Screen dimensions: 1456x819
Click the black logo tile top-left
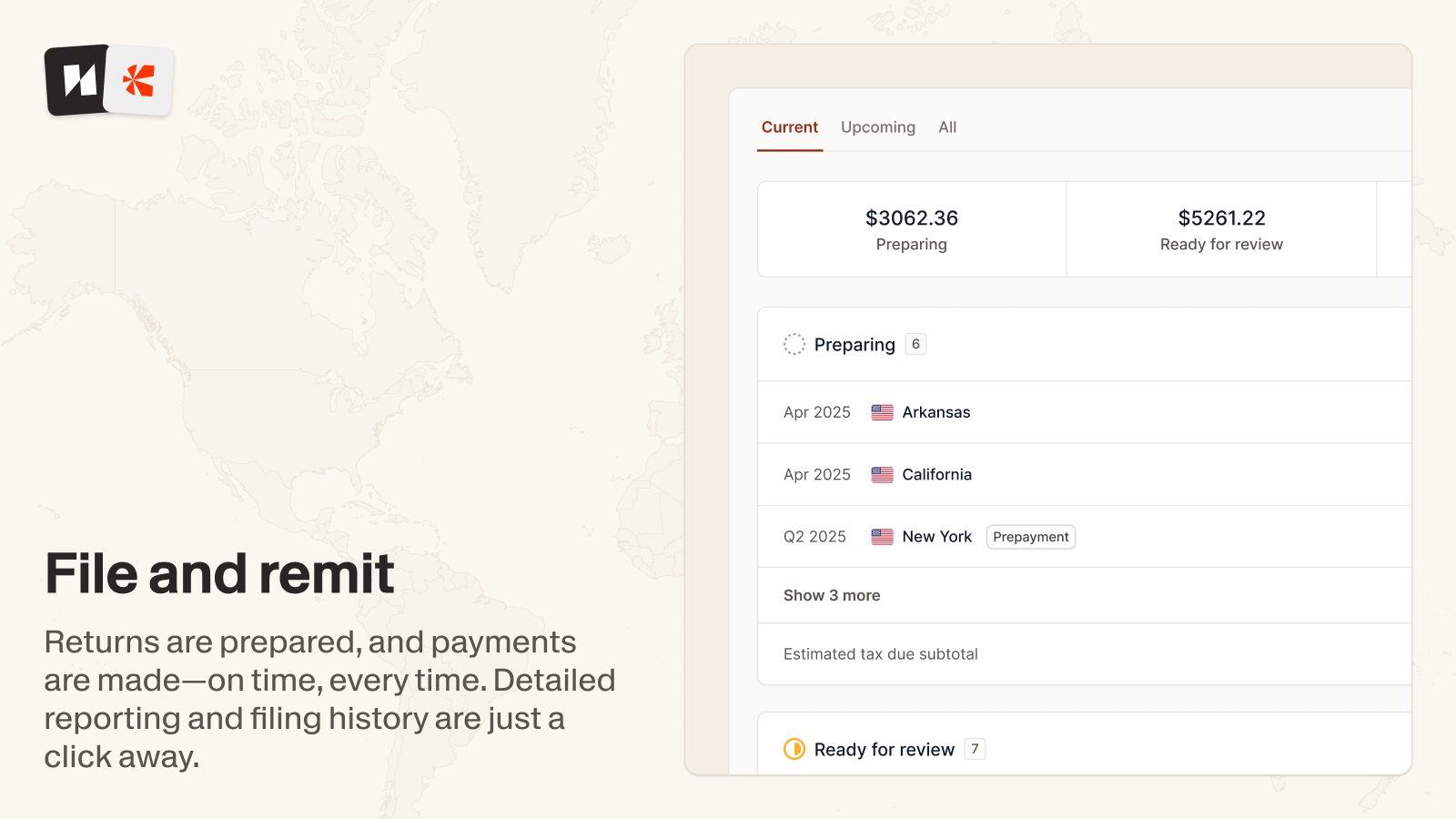pos(77,80)
